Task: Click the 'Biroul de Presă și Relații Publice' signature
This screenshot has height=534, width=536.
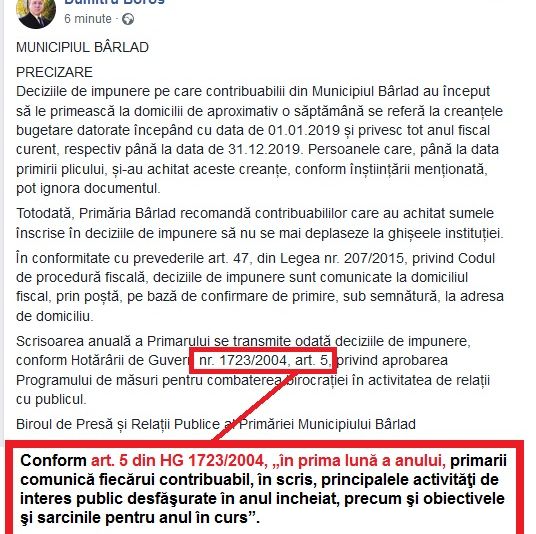Action: coord(118,424)
